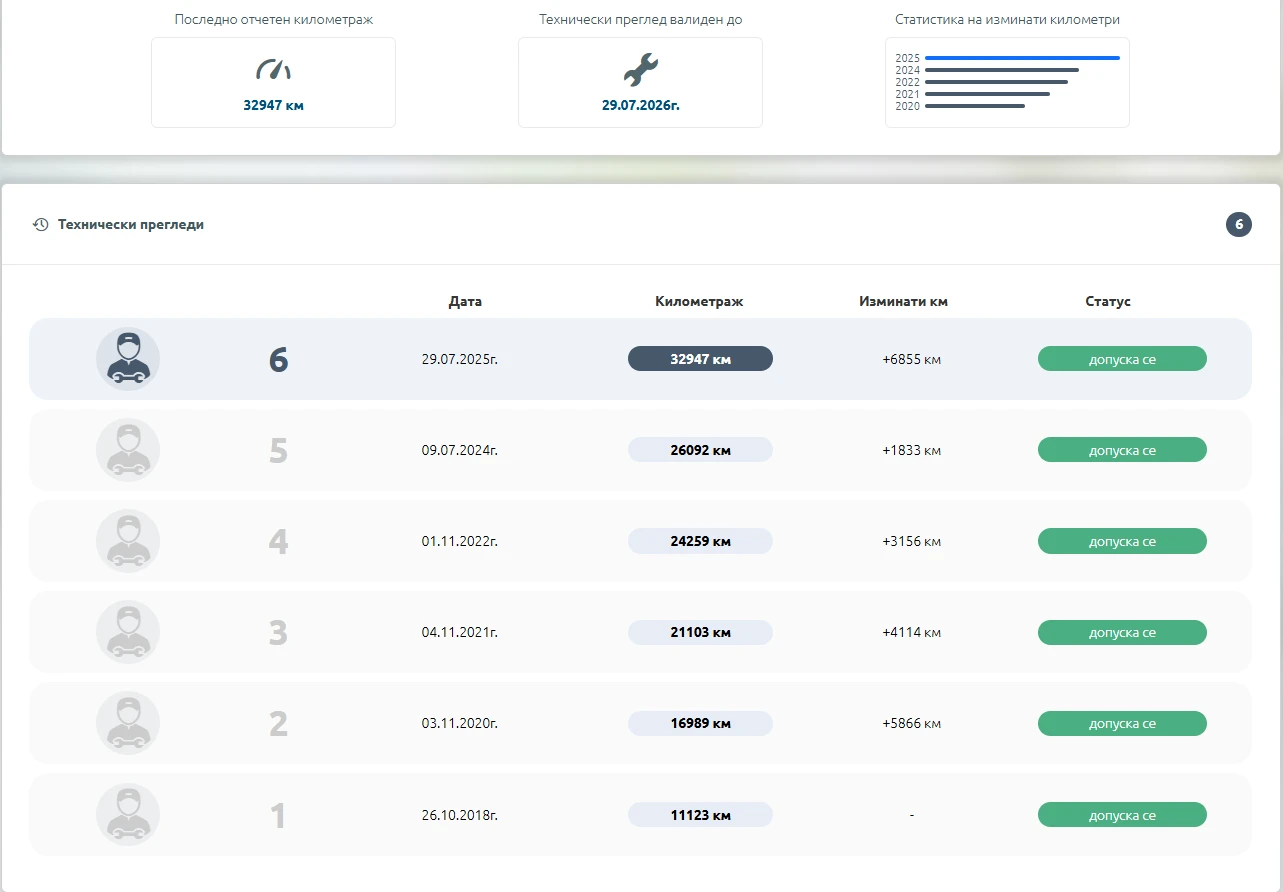Click the history clock icon beside Технически прегледи
The image size is (1283, 892).
pos(40,225)
